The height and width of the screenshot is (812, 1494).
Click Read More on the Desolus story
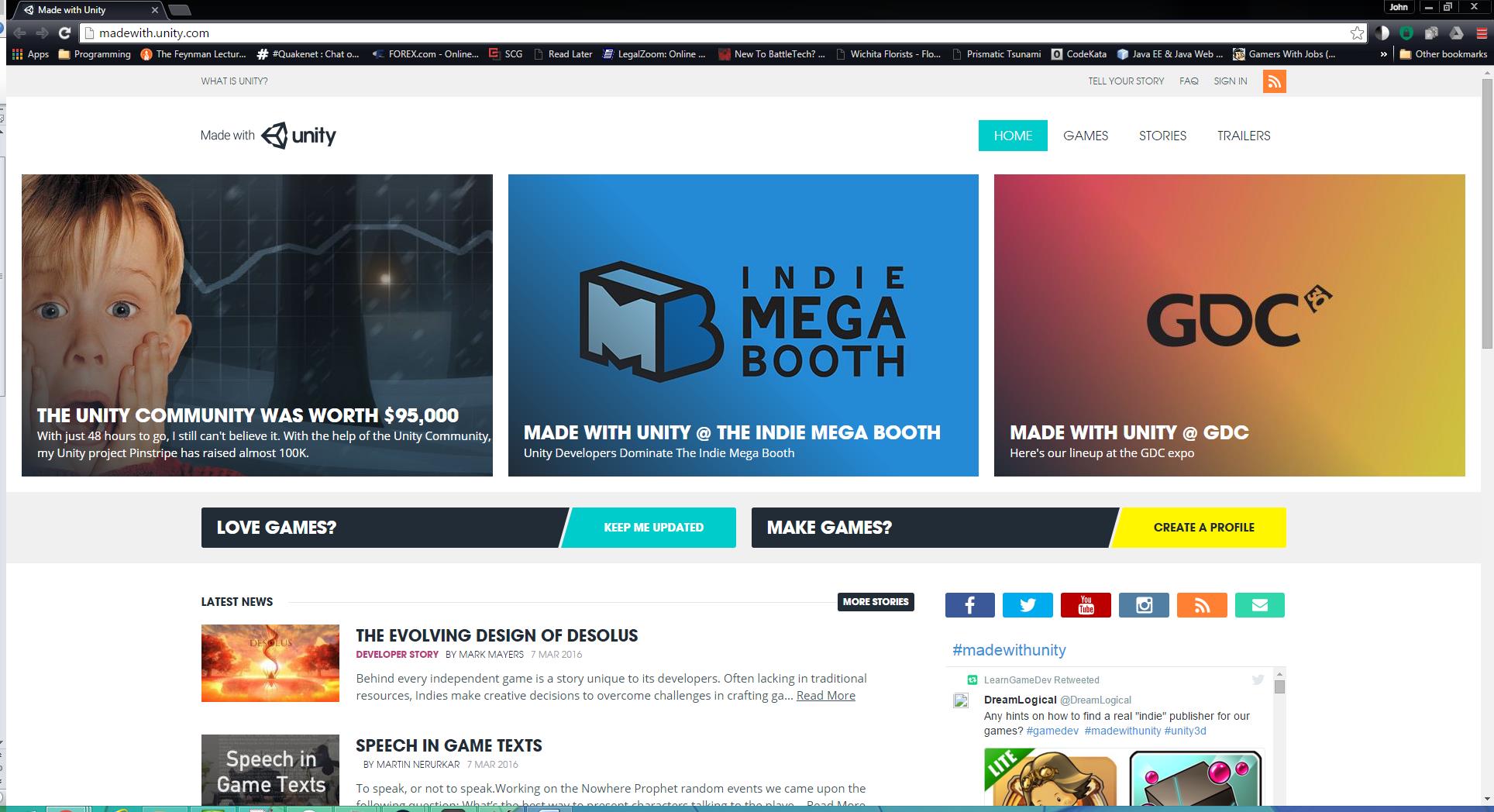826,696
